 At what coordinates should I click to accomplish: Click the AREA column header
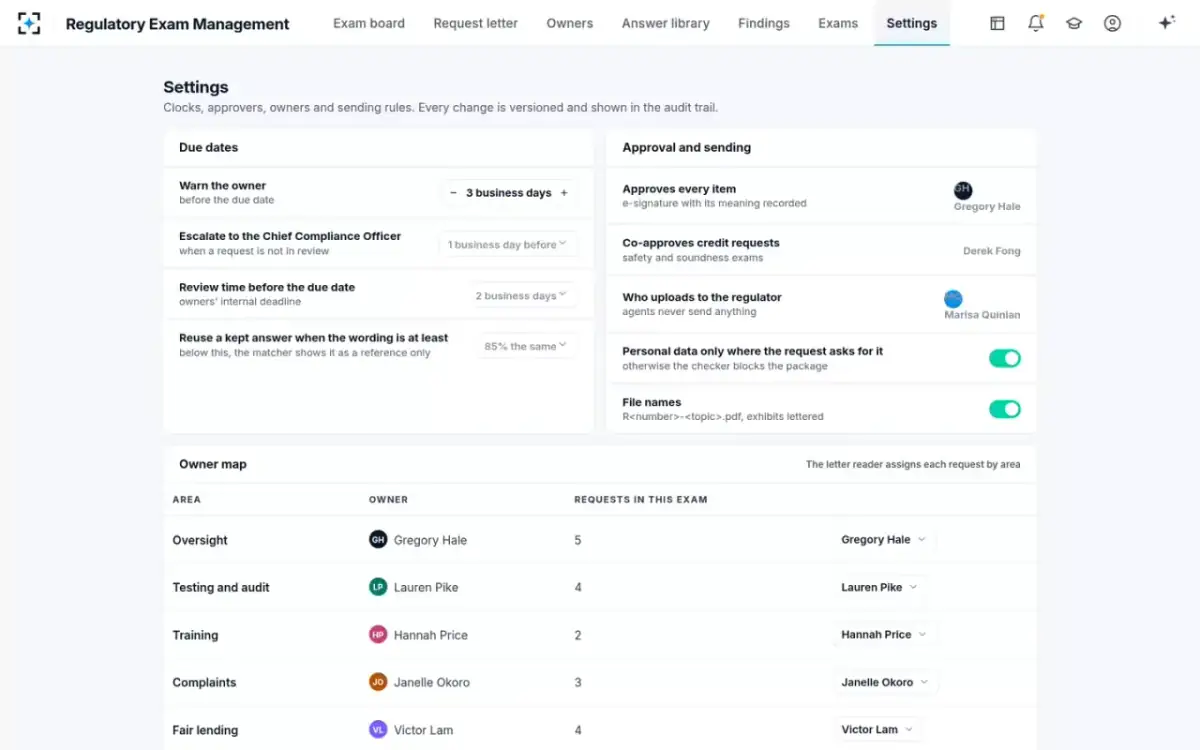pos(186,499)
